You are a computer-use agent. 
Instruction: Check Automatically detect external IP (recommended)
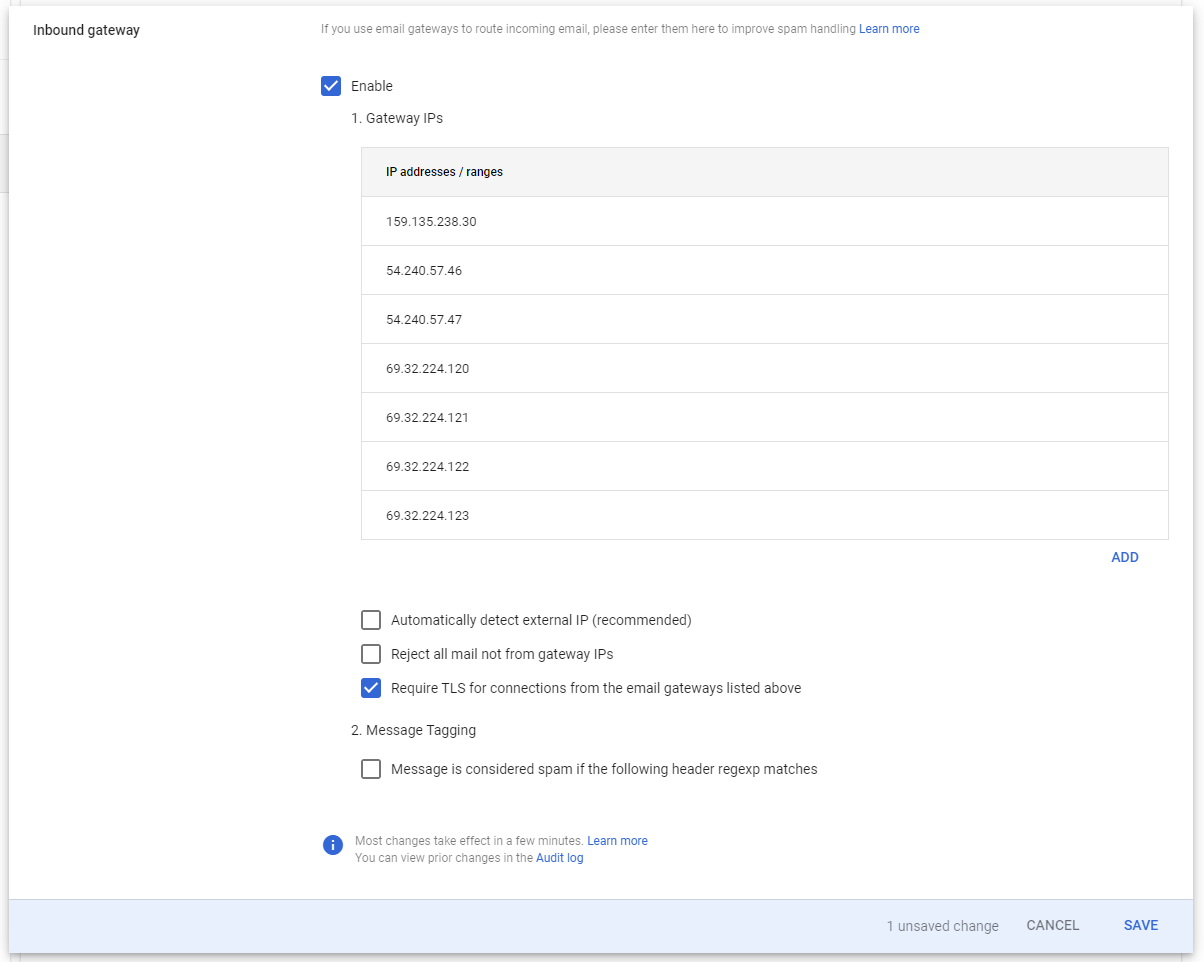[371, 620]
